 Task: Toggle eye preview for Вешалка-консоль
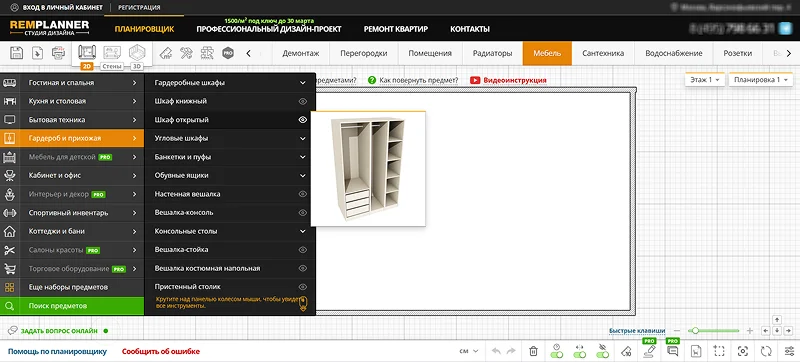point(303,213)
